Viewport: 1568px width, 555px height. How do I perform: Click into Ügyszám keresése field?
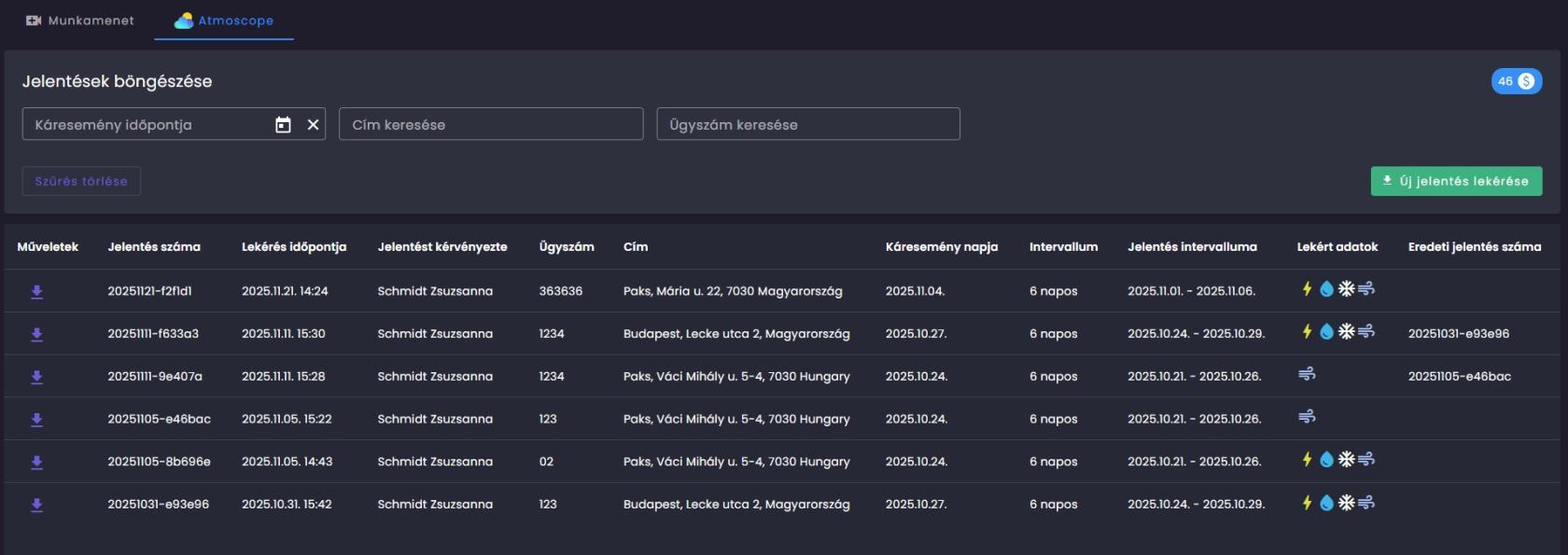[x=807, y=125]
